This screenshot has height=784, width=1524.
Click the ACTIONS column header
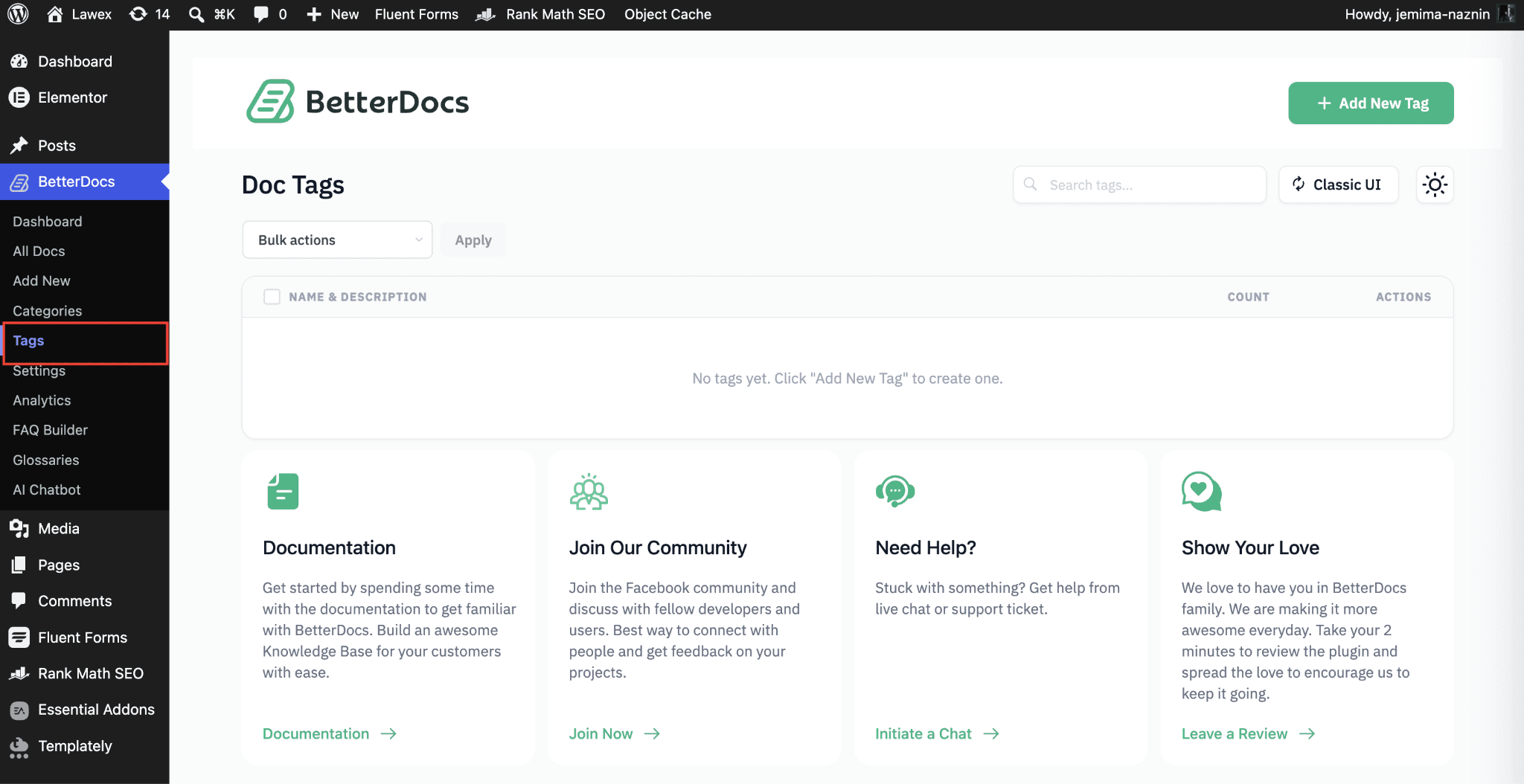pos(1403,297)
